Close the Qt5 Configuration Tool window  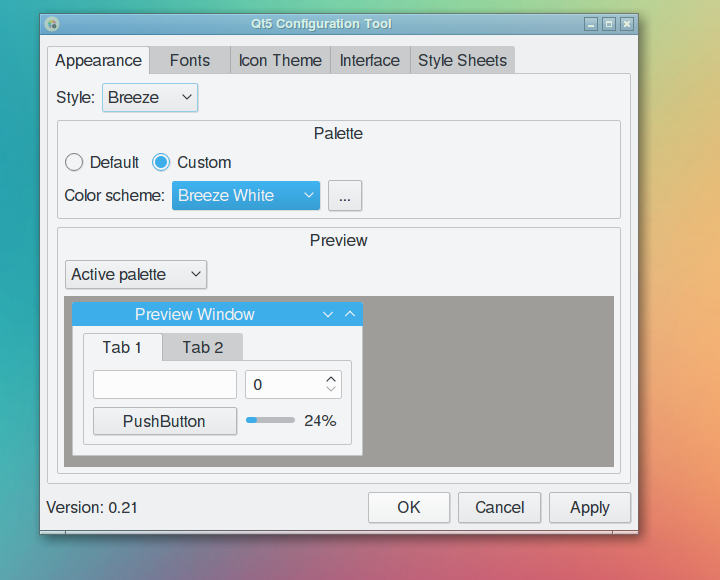click(627, 24)
